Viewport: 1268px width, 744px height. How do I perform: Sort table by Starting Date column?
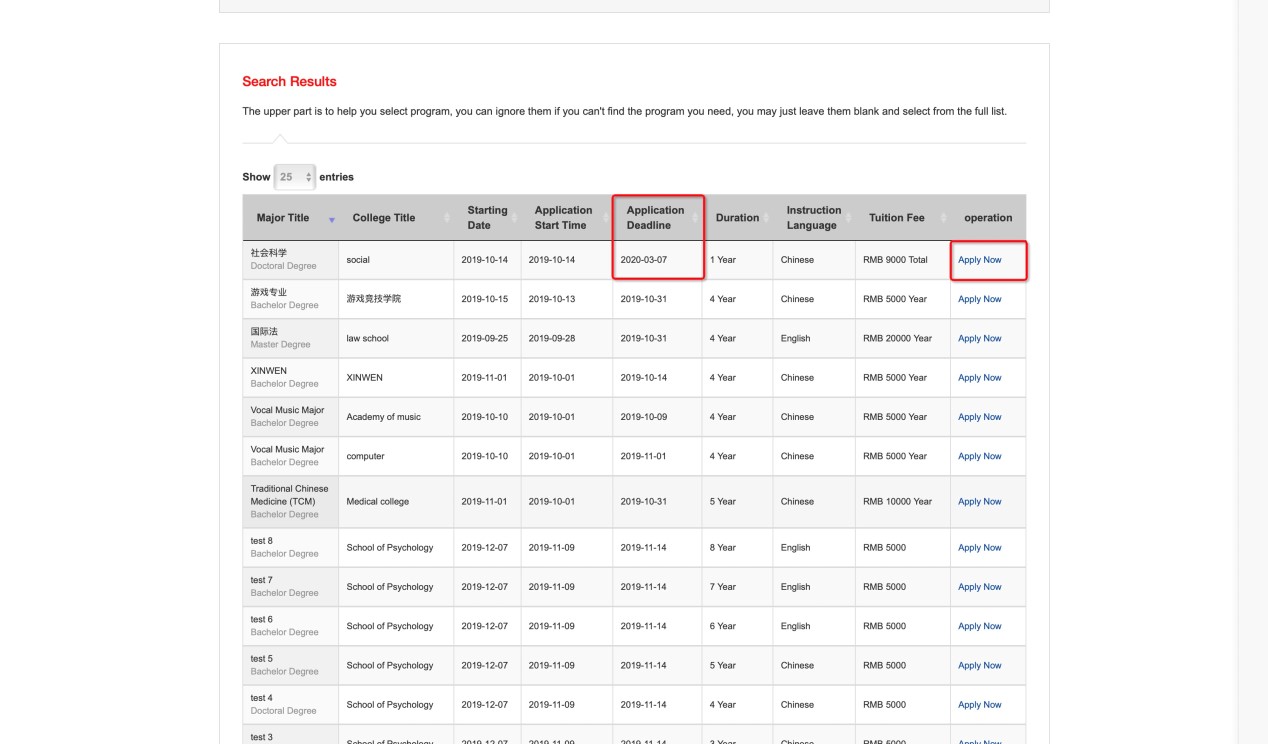[x=487, y=218]
